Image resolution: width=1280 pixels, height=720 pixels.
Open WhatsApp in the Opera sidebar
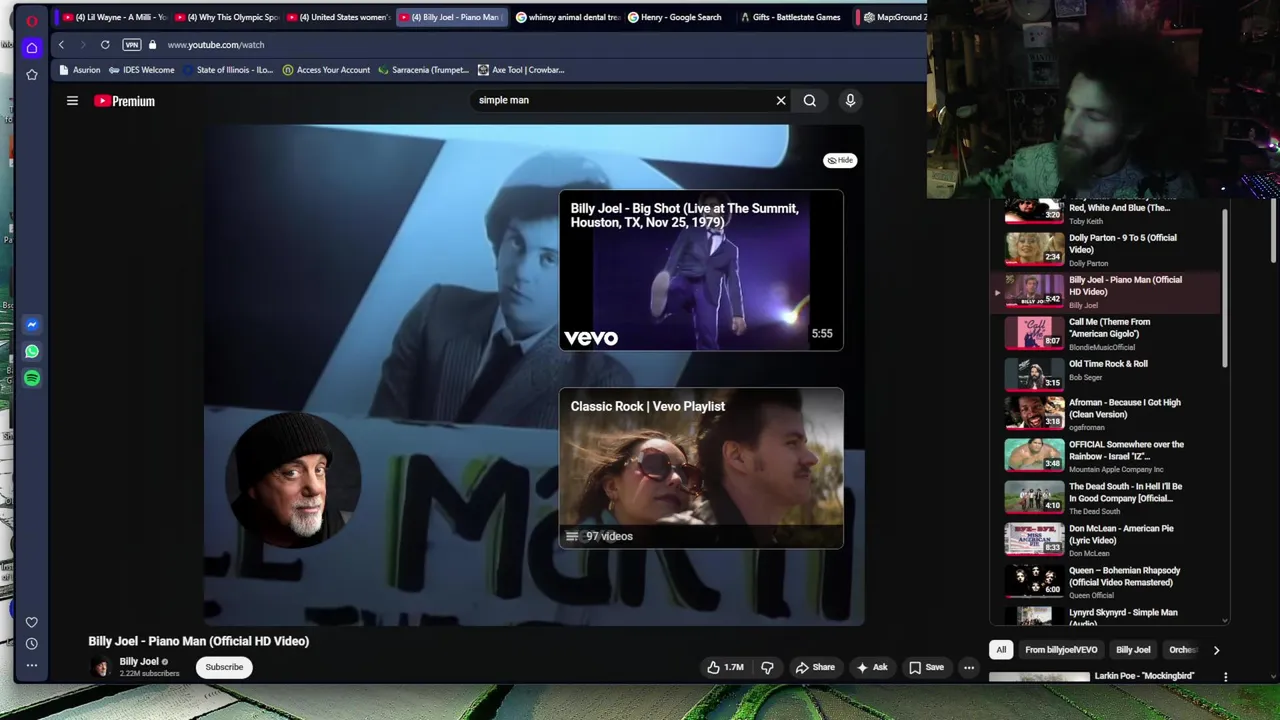(32, 351)
